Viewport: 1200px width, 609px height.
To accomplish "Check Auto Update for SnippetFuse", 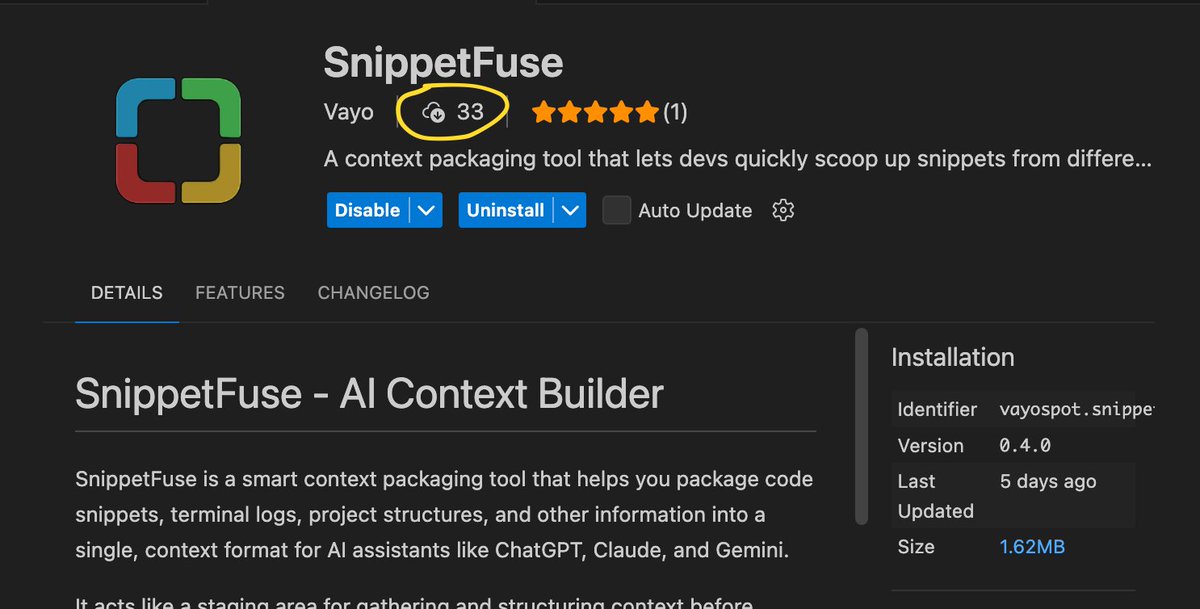I will point(616,210).
